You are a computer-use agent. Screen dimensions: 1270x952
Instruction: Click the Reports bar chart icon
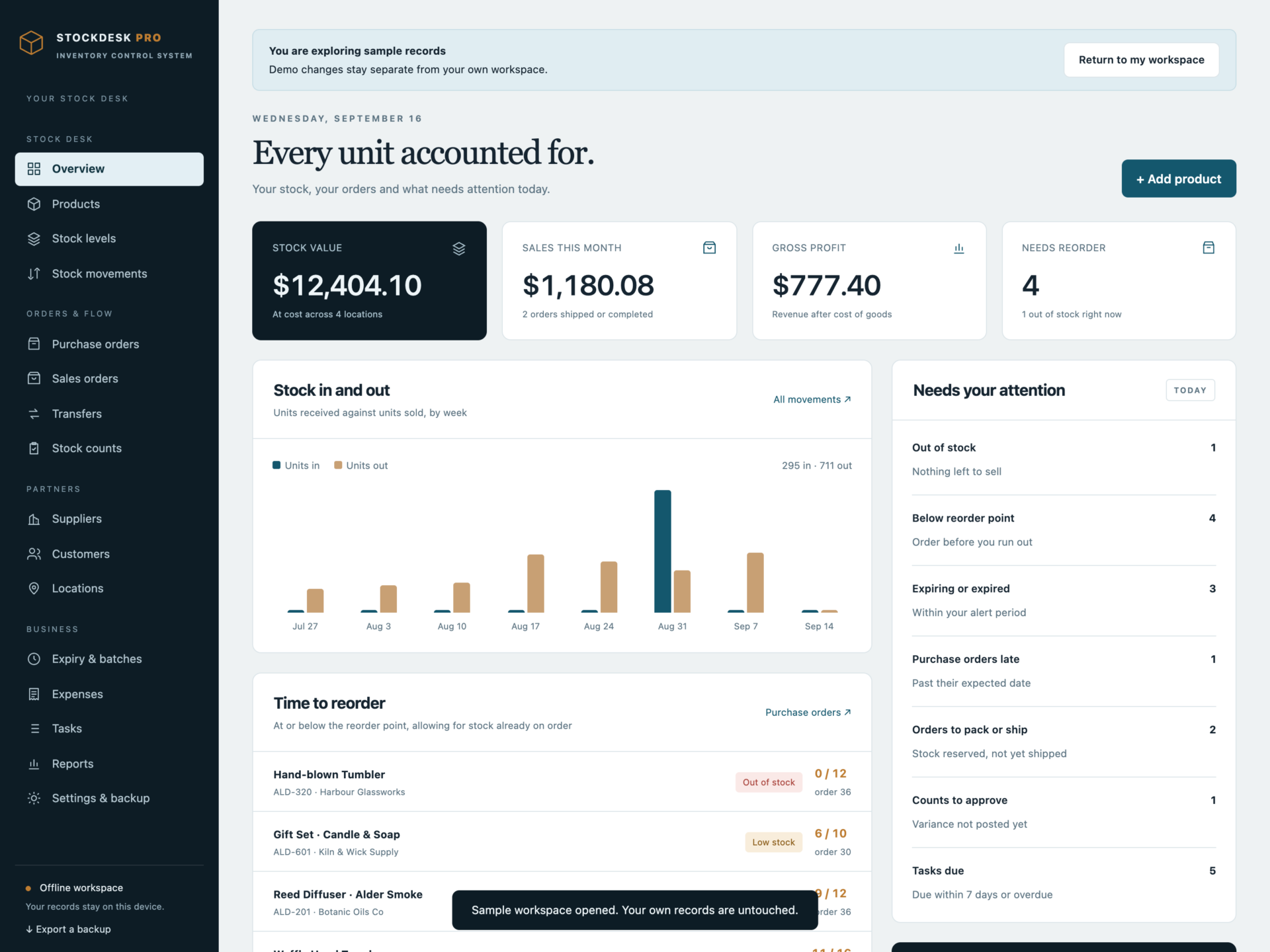[x=34, y=764]
